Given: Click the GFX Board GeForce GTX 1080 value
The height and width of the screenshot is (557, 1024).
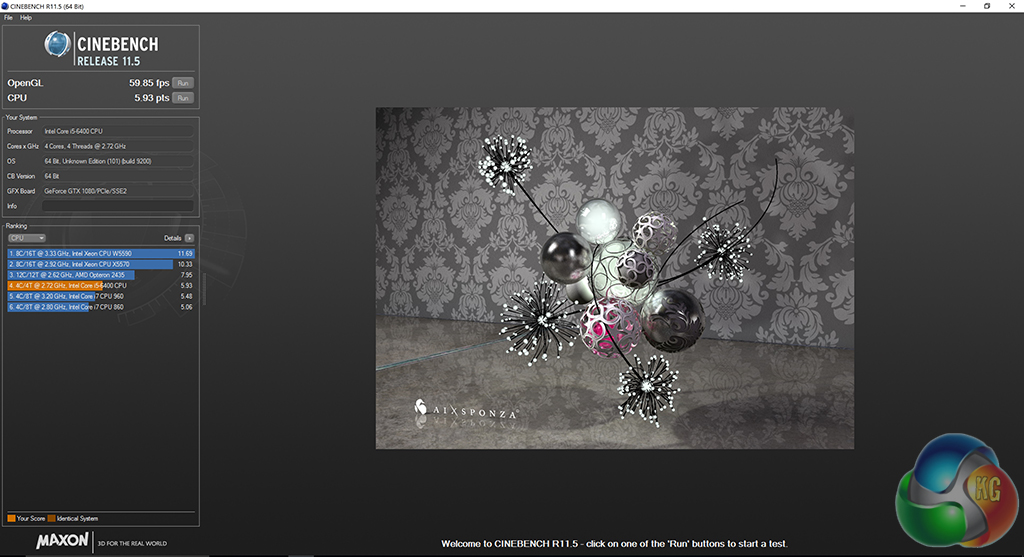Looking at the screenshot, I should (118, 191).
